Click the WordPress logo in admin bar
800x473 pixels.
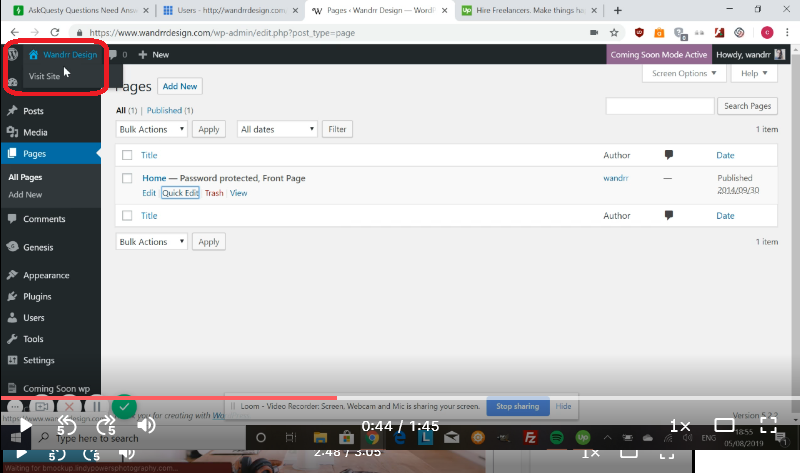coord(13,55)
